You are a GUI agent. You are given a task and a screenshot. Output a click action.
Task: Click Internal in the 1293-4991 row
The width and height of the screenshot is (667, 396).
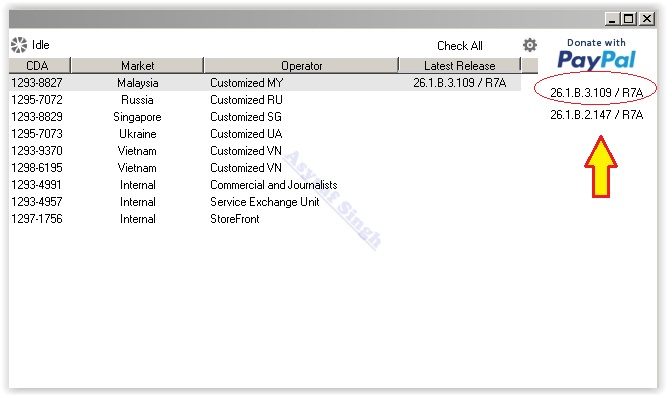tap(137, 185)
